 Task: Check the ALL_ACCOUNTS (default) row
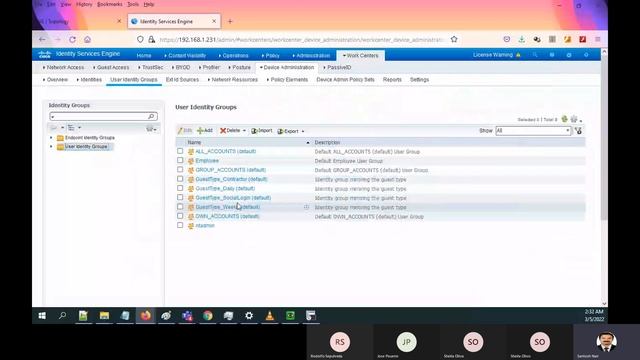[180, 151]
